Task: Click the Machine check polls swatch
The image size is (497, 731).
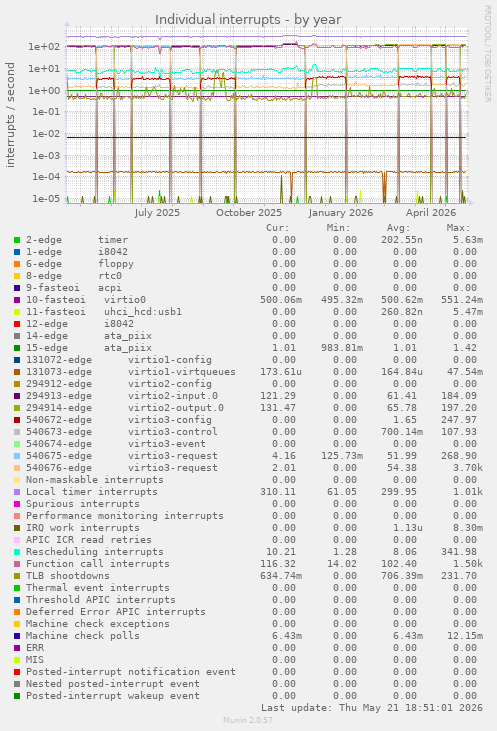Action: [17, 636]
